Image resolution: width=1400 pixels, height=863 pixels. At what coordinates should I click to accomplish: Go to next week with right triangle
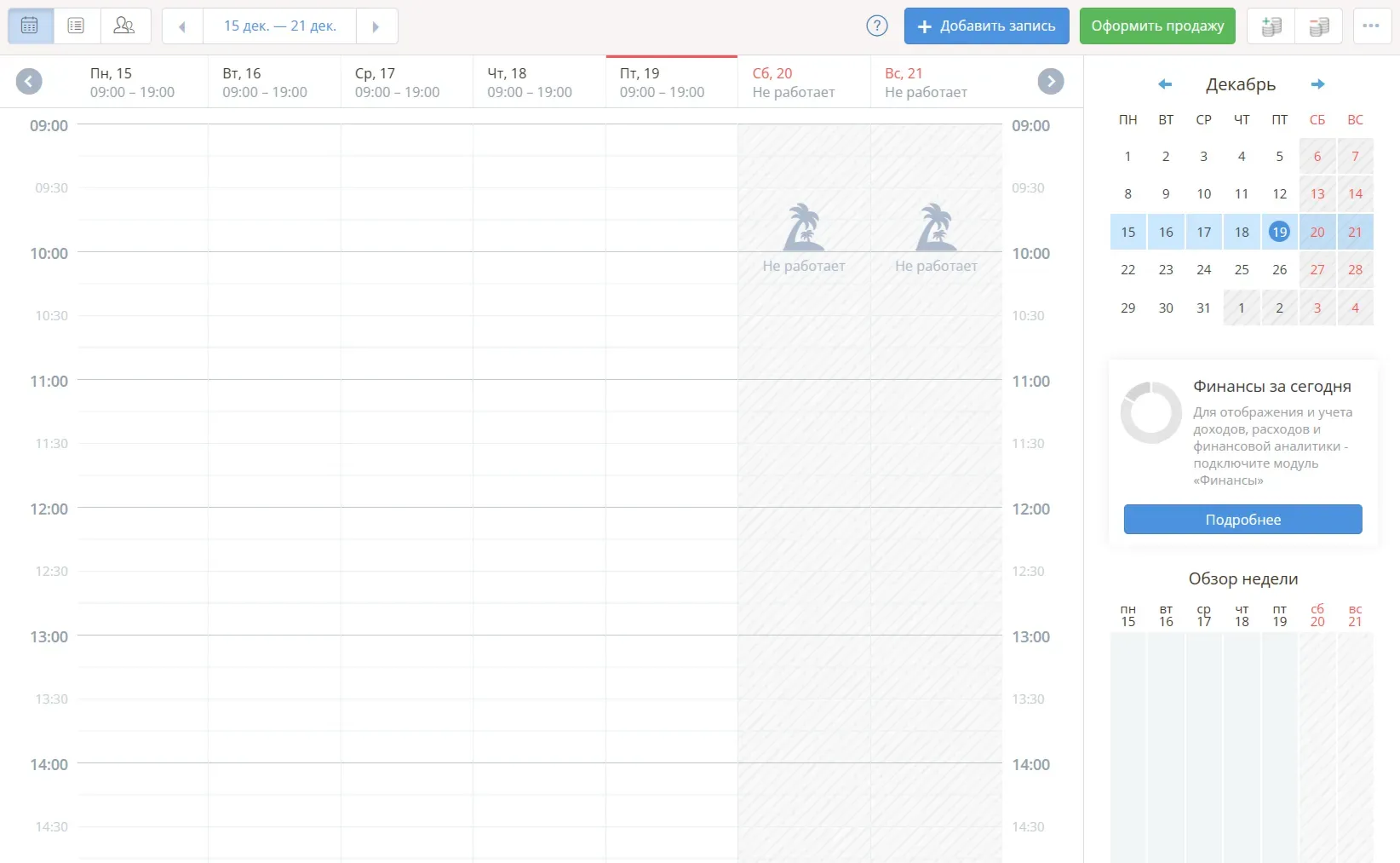[376, 26]
